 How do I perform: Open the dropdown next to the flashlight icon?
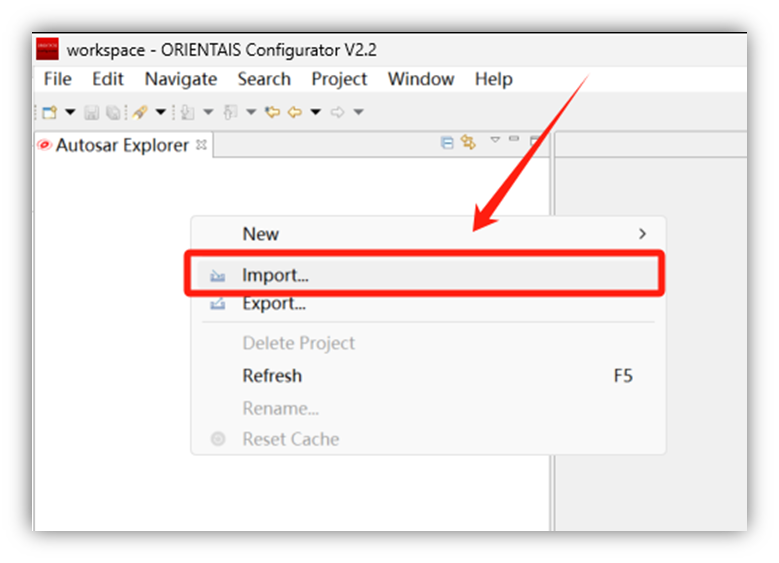click(160, 112)
